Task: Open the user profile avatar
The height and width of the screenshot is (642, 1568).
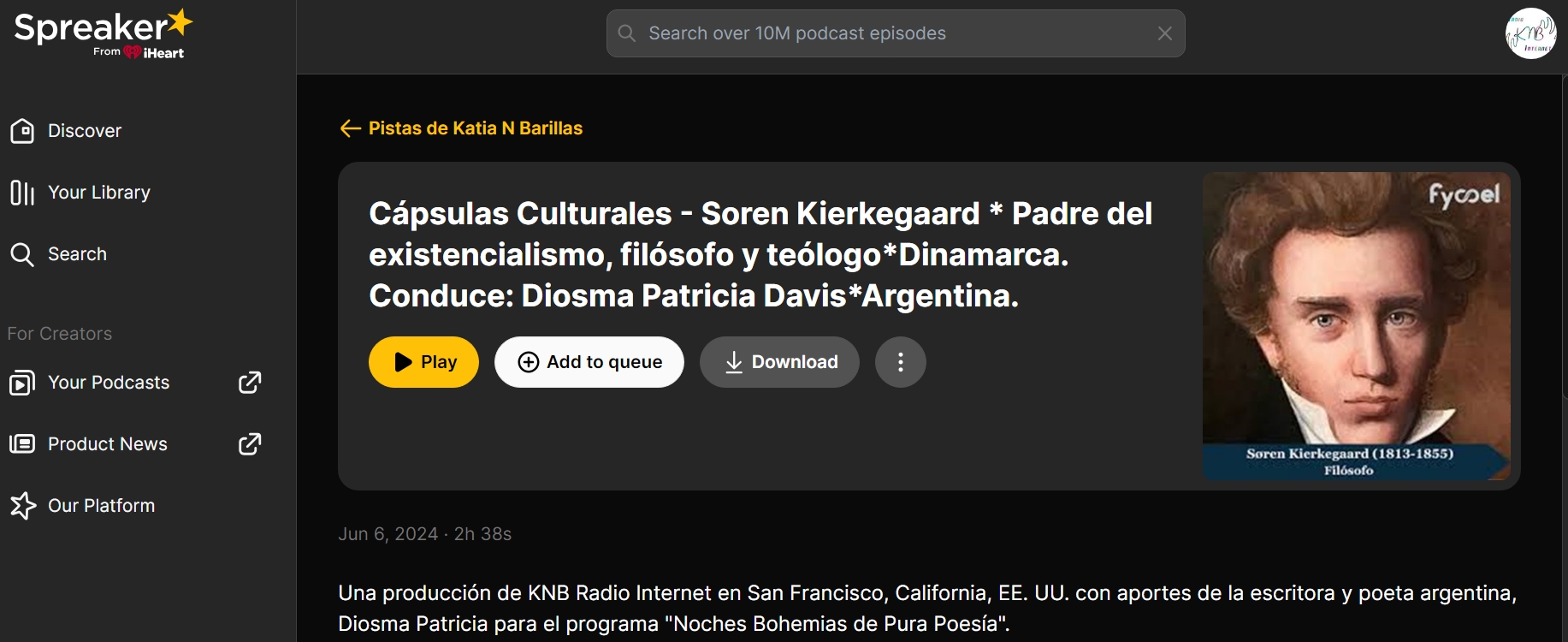Action: click(1531, 33)
